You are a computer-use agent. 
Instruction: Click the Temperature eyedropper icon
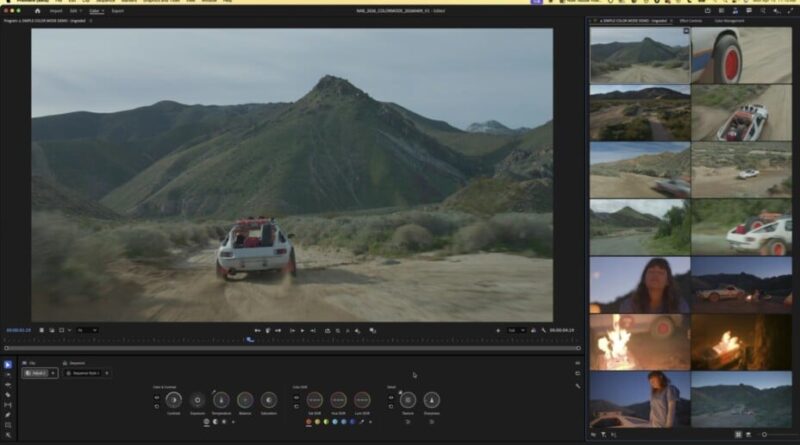coord(214,391)
